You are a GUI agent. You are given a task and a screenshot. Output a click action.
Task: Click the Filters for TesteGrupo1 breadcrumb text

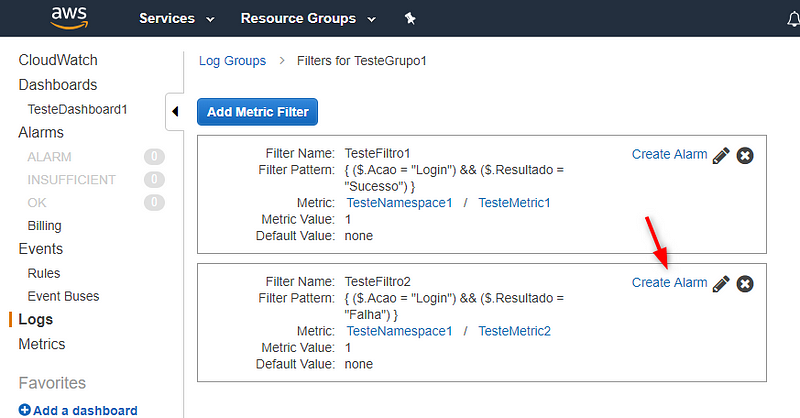[362, 61]
